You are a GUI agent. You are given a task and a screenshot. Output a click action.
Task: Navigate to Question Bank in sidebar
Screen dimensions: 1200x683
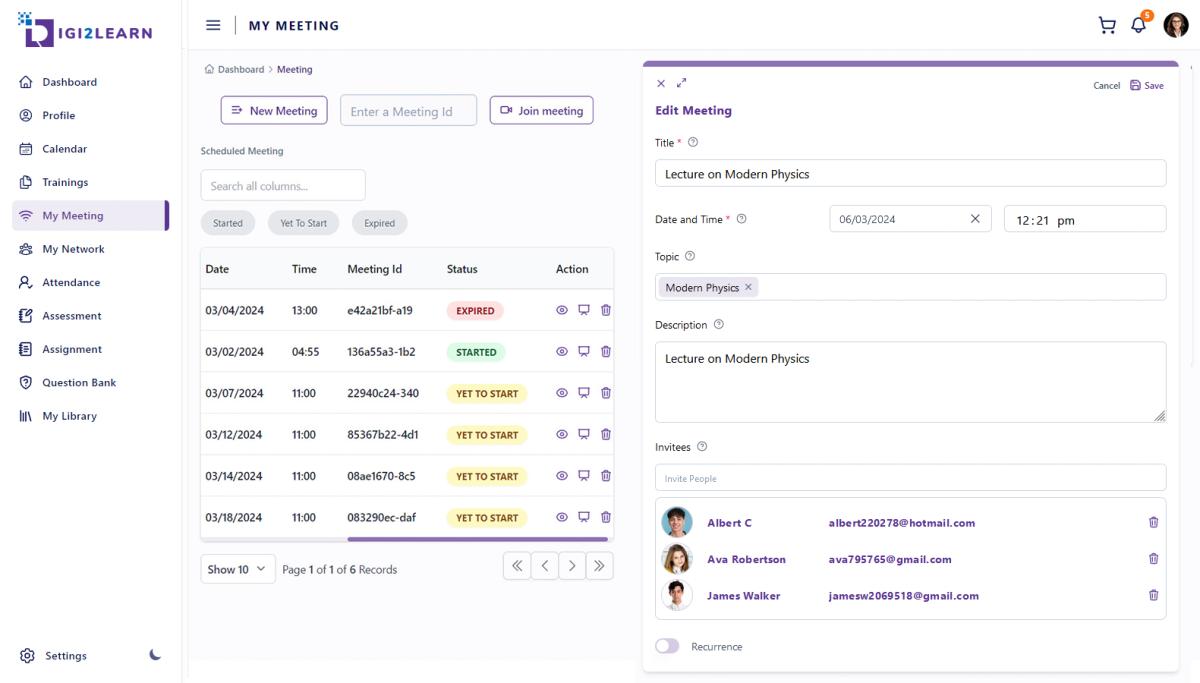pos(79,382)
